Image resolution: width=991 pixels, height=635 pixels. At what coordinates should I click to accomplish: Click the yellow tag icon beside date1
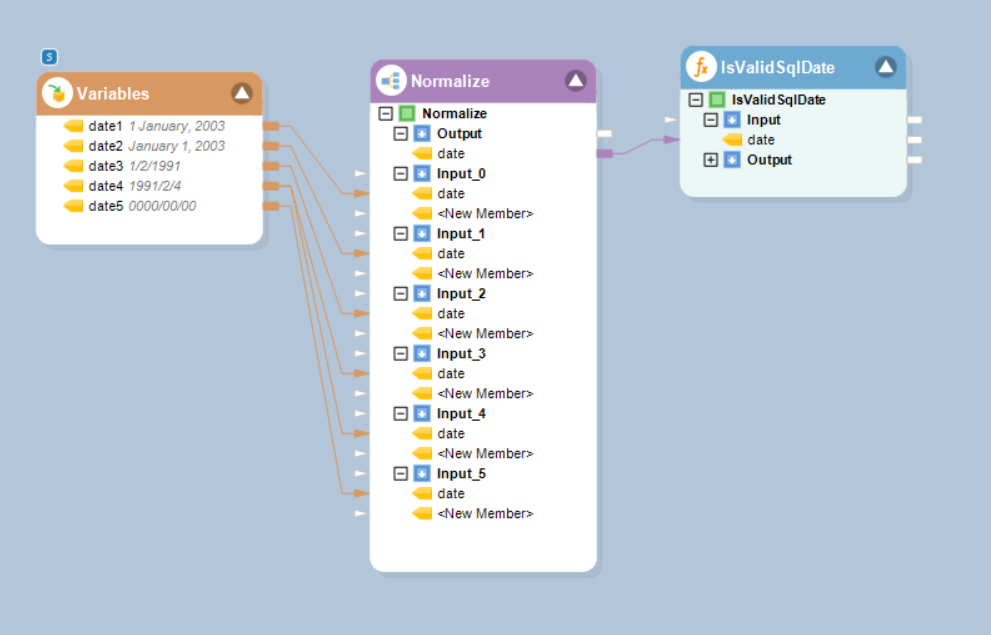(x=74, y=126)
